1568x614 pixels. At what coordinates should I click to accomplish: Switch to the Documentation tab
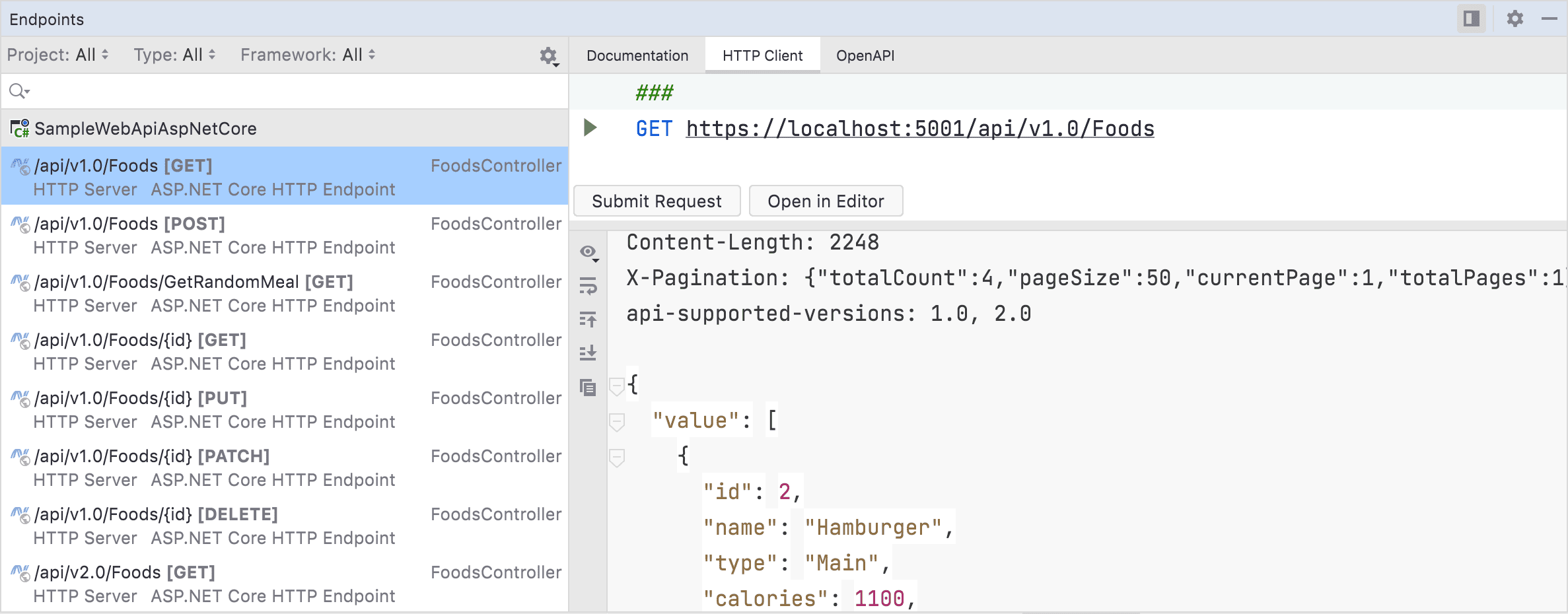(637, 55)
